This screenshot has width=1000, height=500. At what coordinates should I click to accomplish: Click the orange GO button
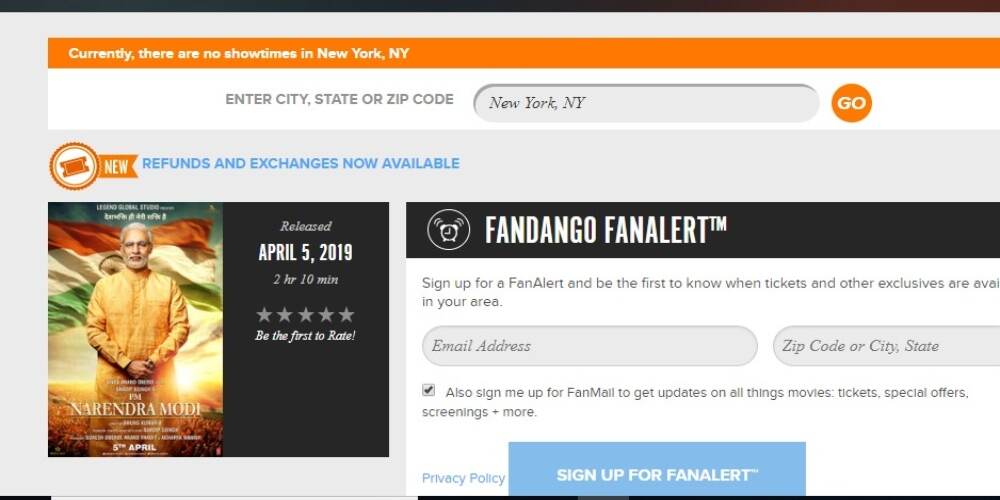[851, 103]
